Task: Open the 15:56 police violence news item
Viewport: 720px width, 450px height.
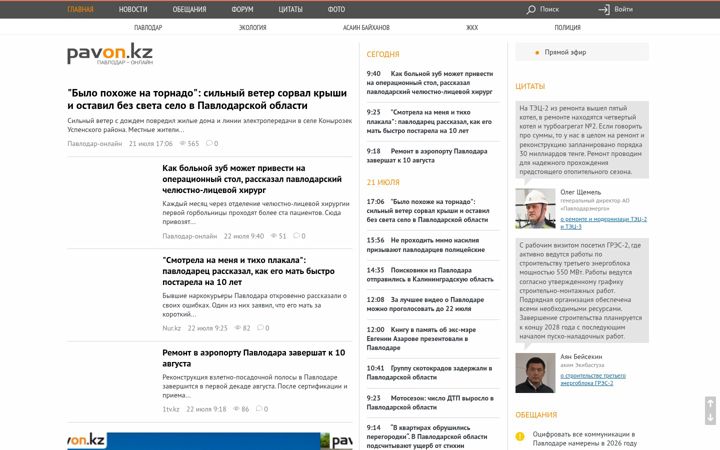Action: coord(426,245)
